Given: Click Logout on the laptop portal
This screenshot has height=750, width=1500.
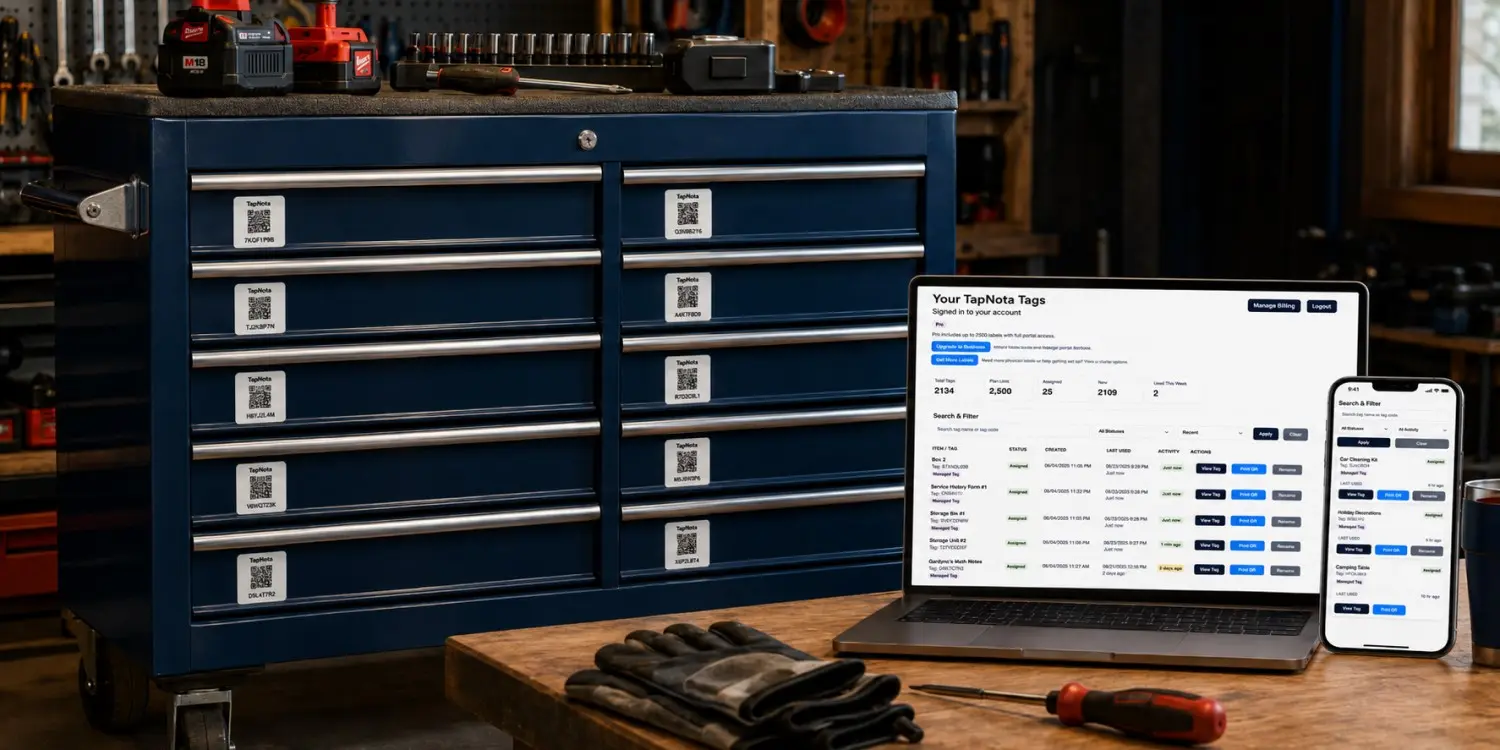Looking at the screenshot, I should point(1322,306).
